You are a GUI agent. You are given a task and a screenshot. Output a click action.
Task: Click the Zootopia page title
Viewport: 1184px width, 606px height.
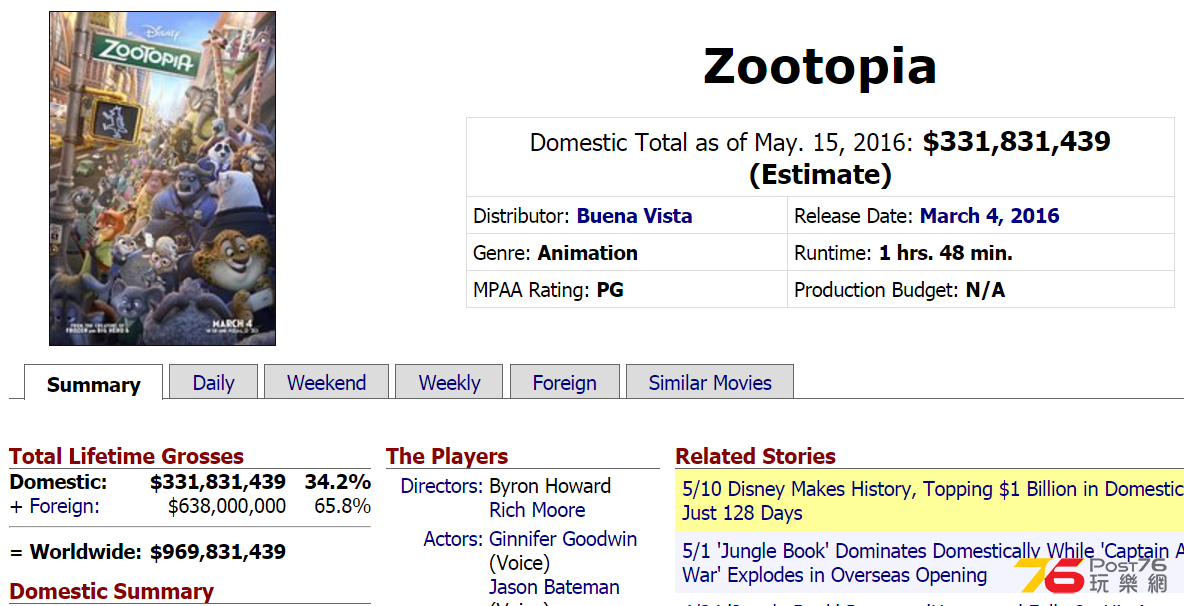[820, 66]
